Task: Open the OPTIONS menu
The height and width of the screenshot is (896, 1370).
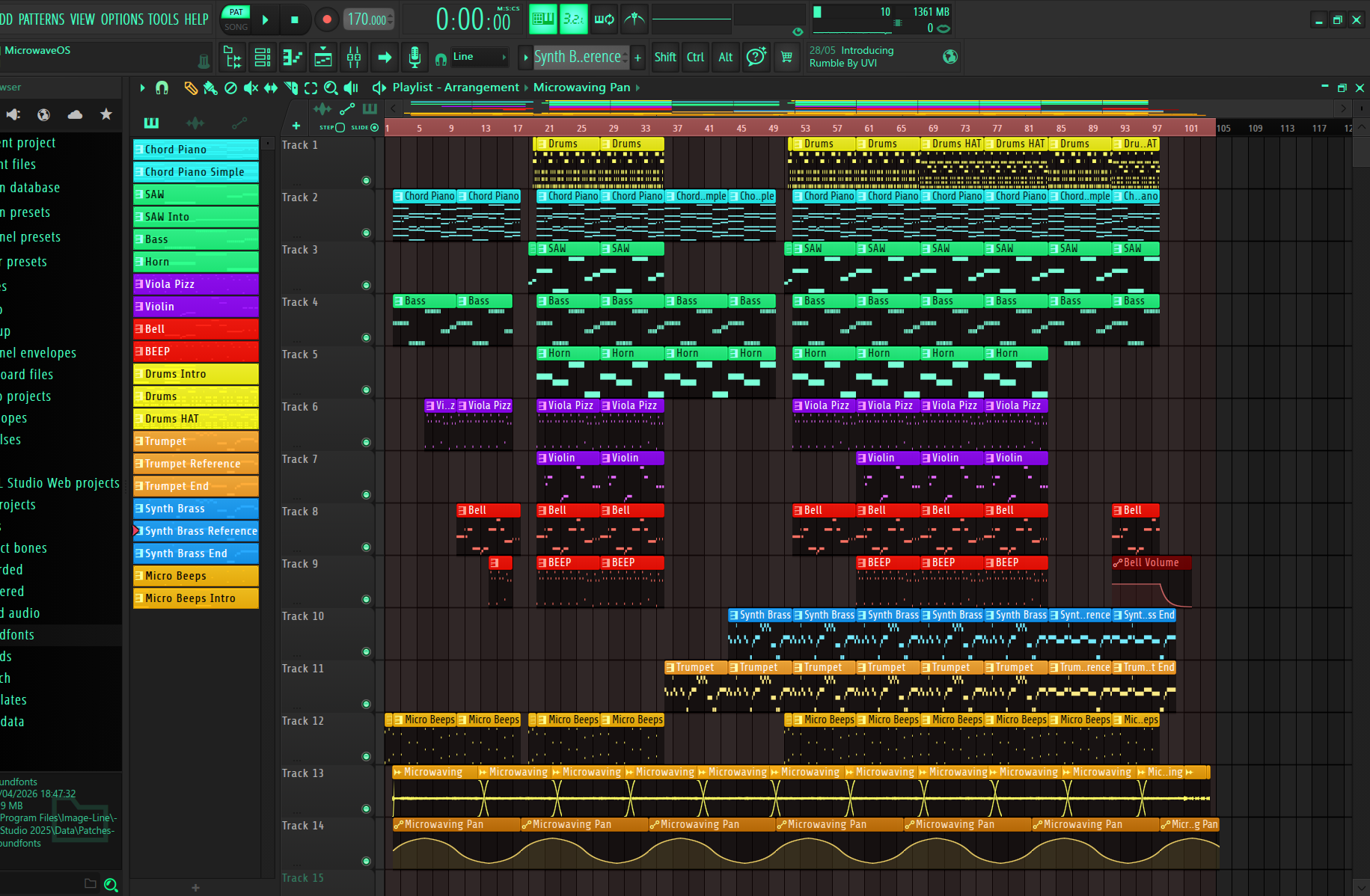Action: [x=122, y=19]
